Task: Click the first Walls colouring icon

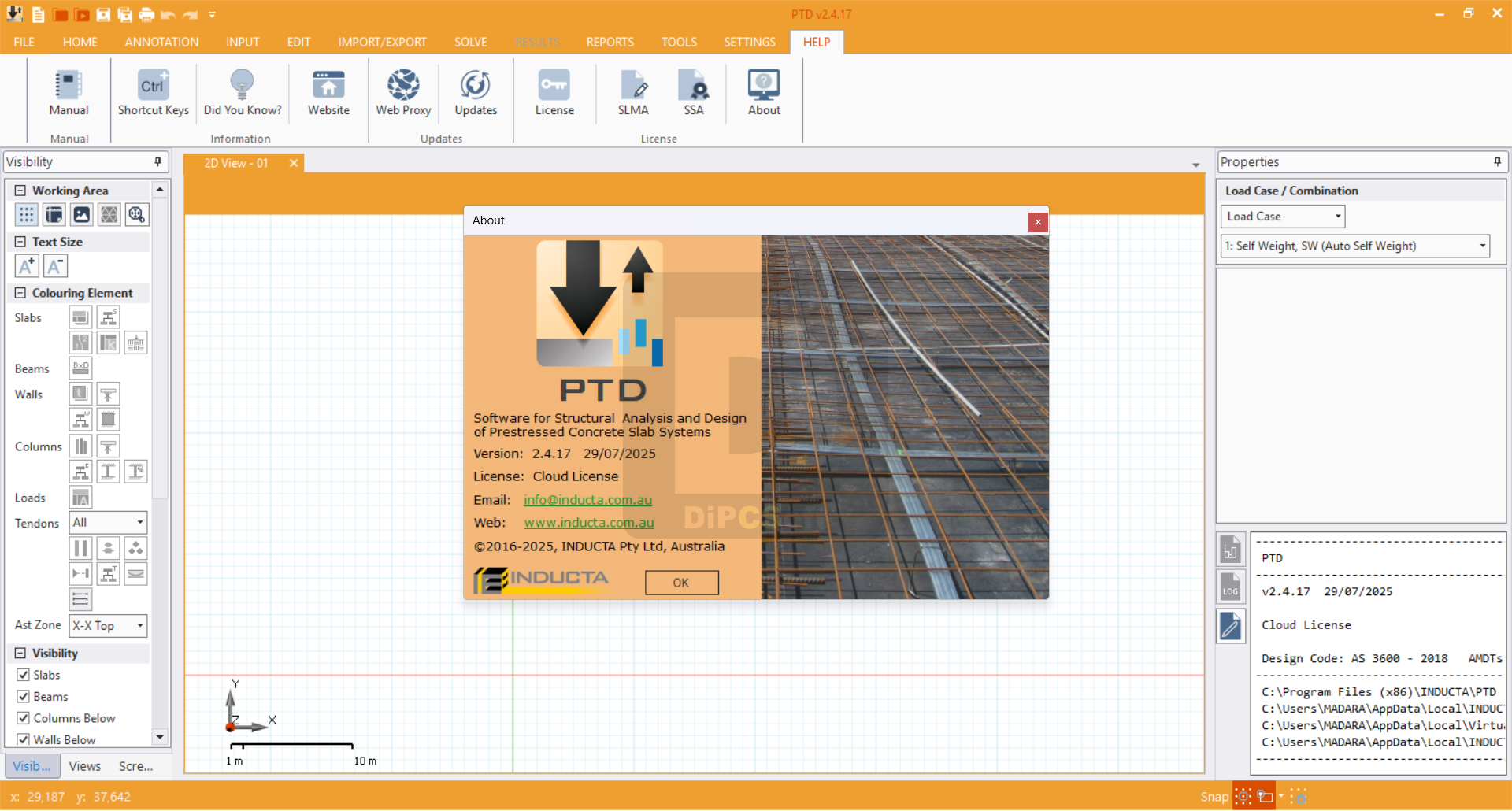Action: (x=80, y=394)
